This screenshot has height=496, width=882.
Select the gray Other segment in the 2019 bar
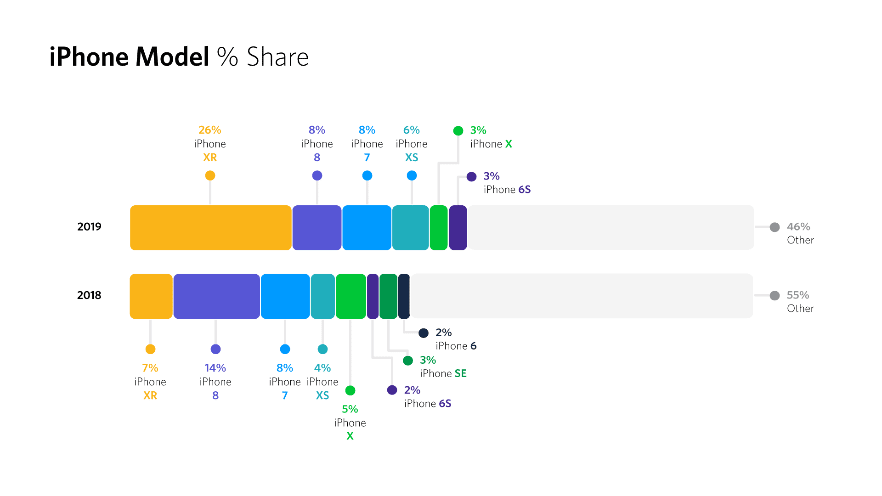(x=610, y=227)
